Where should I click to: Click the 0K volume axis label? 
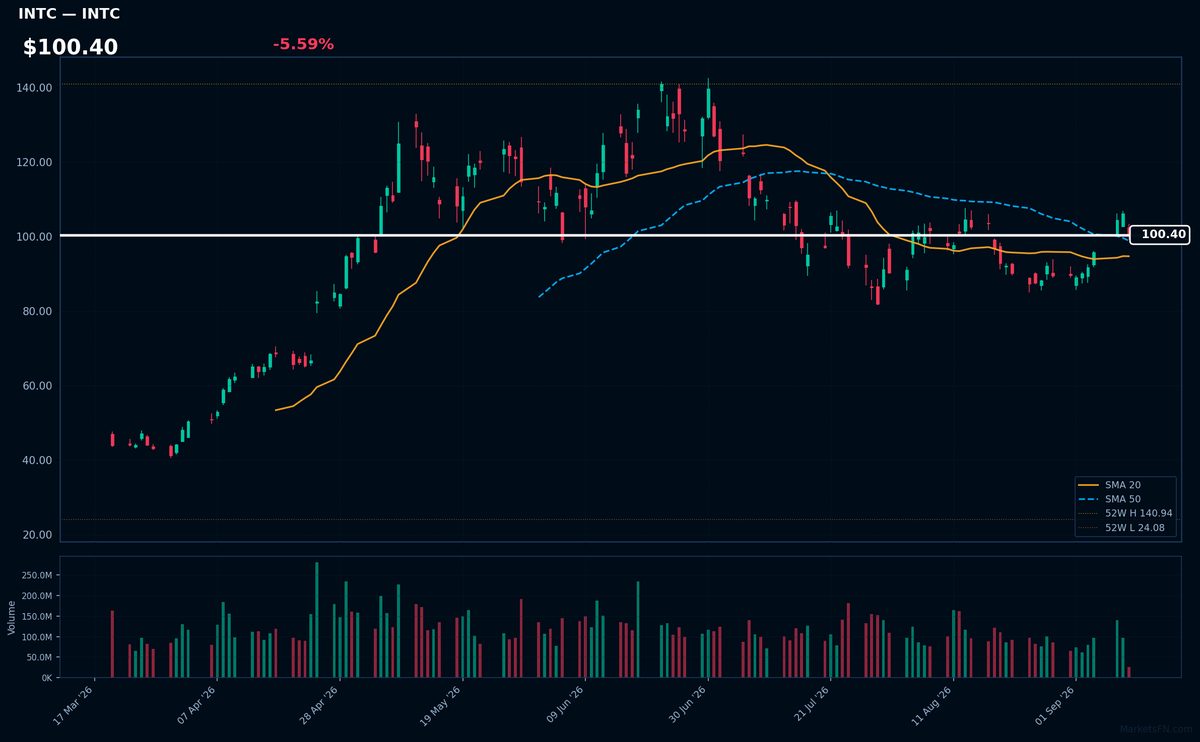47,678
